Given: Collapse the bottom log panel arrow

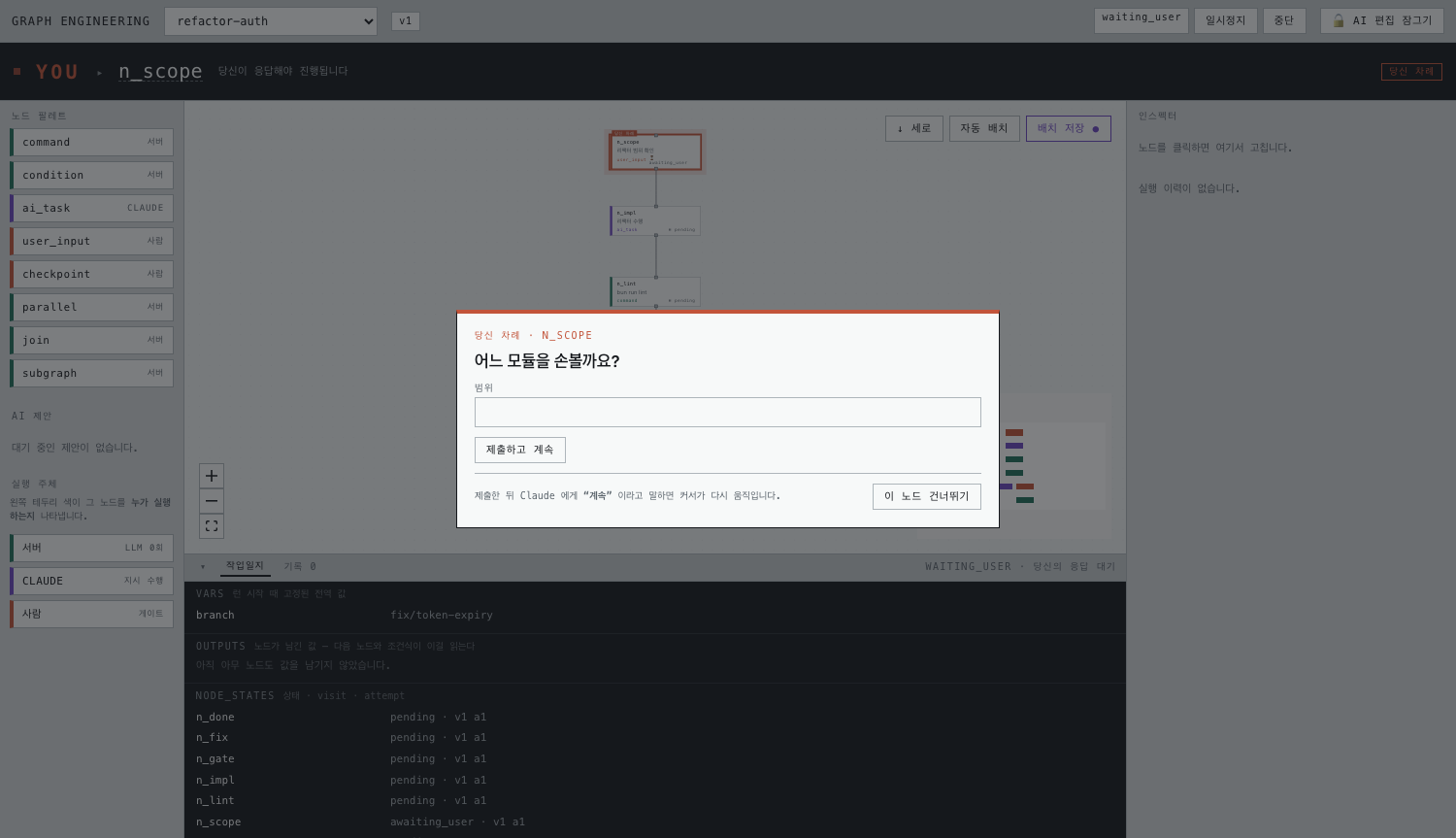Looking at the screenshot, I should 203,566.
